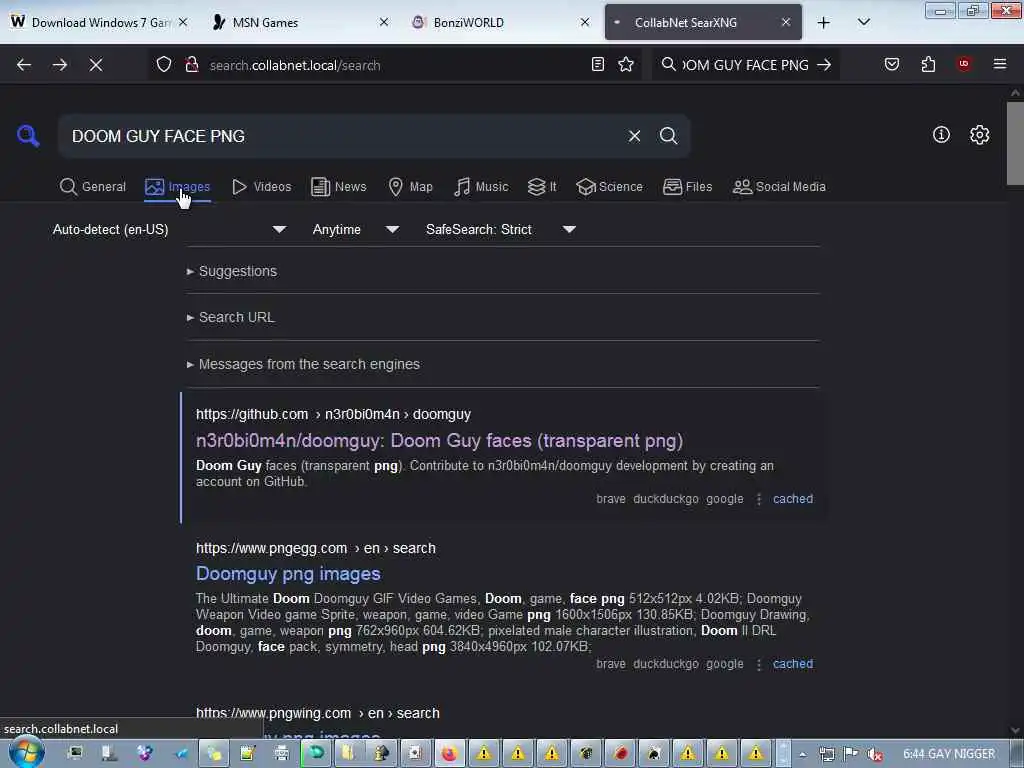Screen dimensions: 1024x768
Task: Switch to Download Windows 7 Games tab
Action: click(x=98, y=22)
